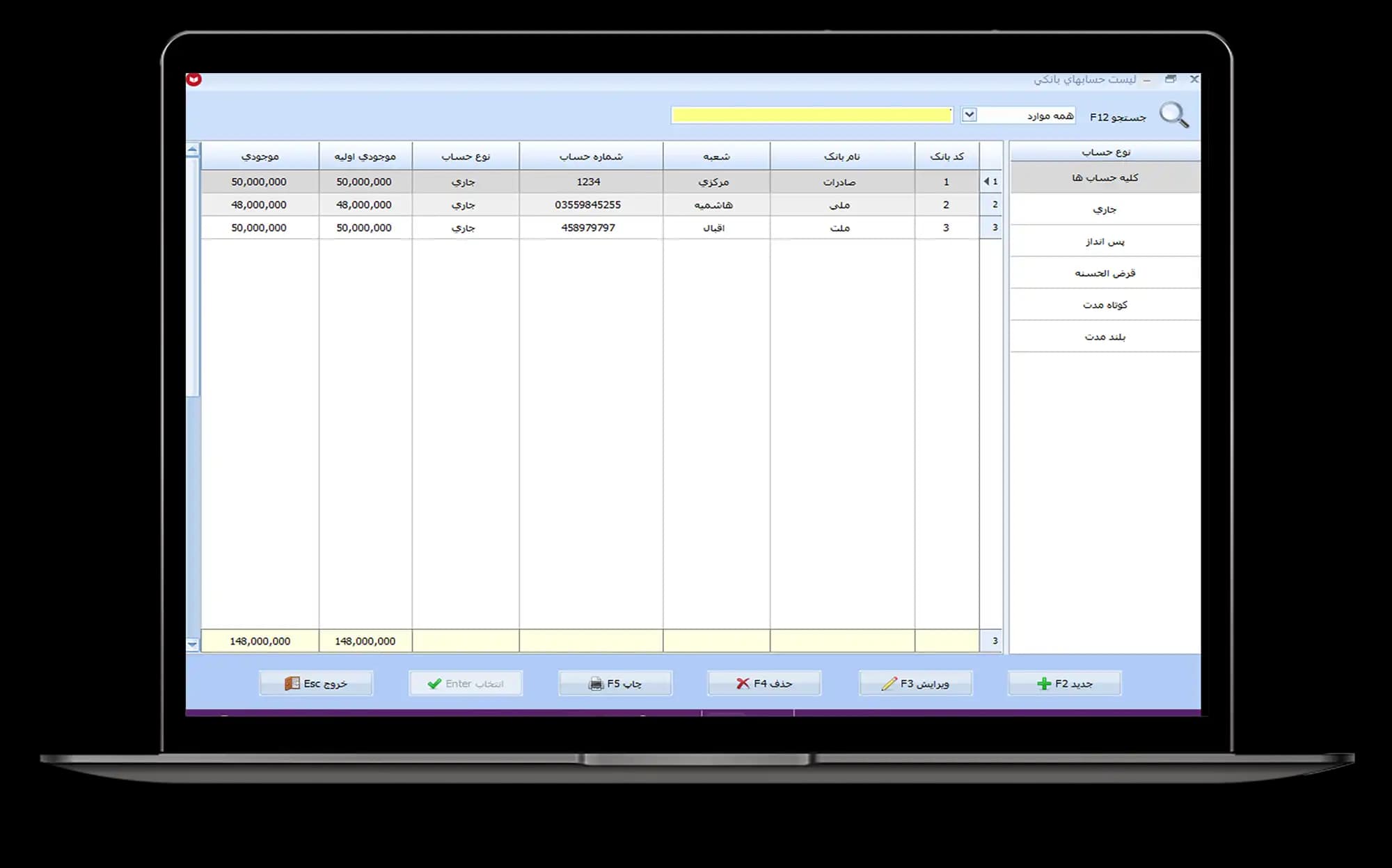
Task: Click the 'شعبه' column header
Action: (717, 156)
